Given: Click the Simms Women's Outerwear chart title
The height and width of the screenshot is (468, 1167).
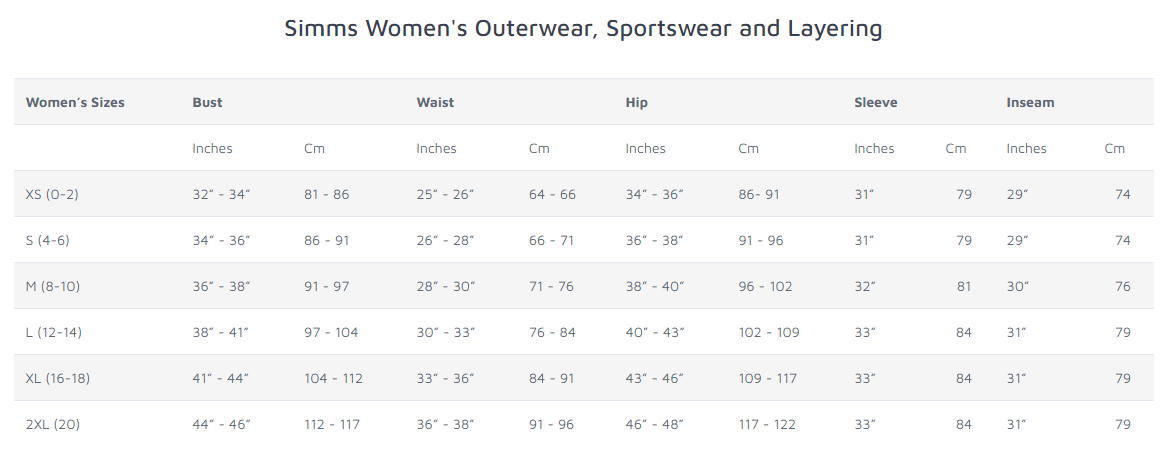Looking at the screenshot, I should click(583, 28).
